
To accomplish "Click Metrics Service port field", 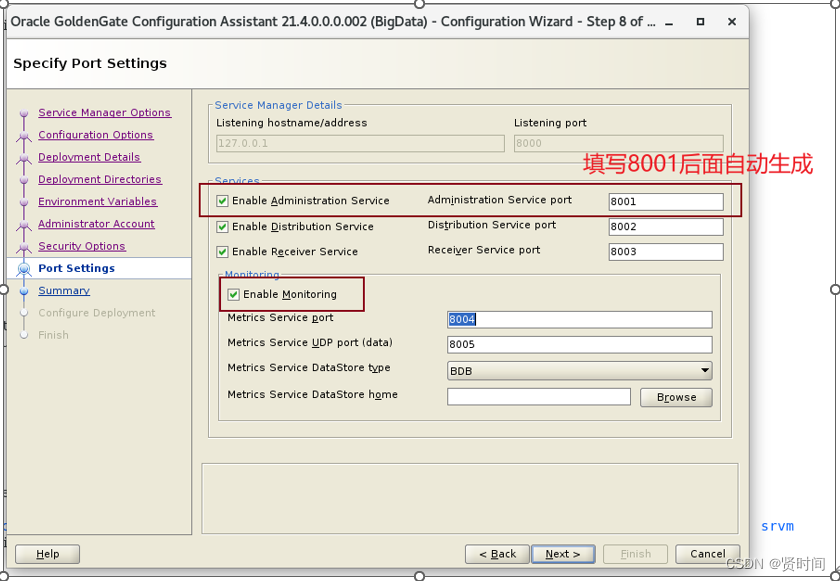I will pos(580,320).
